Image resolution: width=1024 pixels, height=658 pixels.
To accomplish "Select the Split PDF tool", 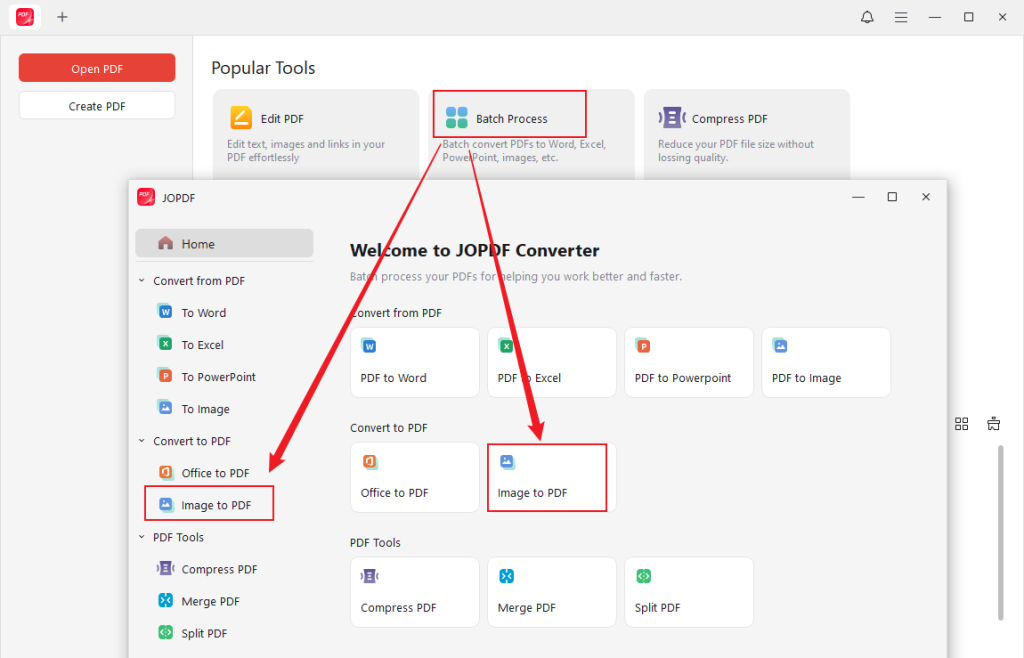I will tap(688, 592).
